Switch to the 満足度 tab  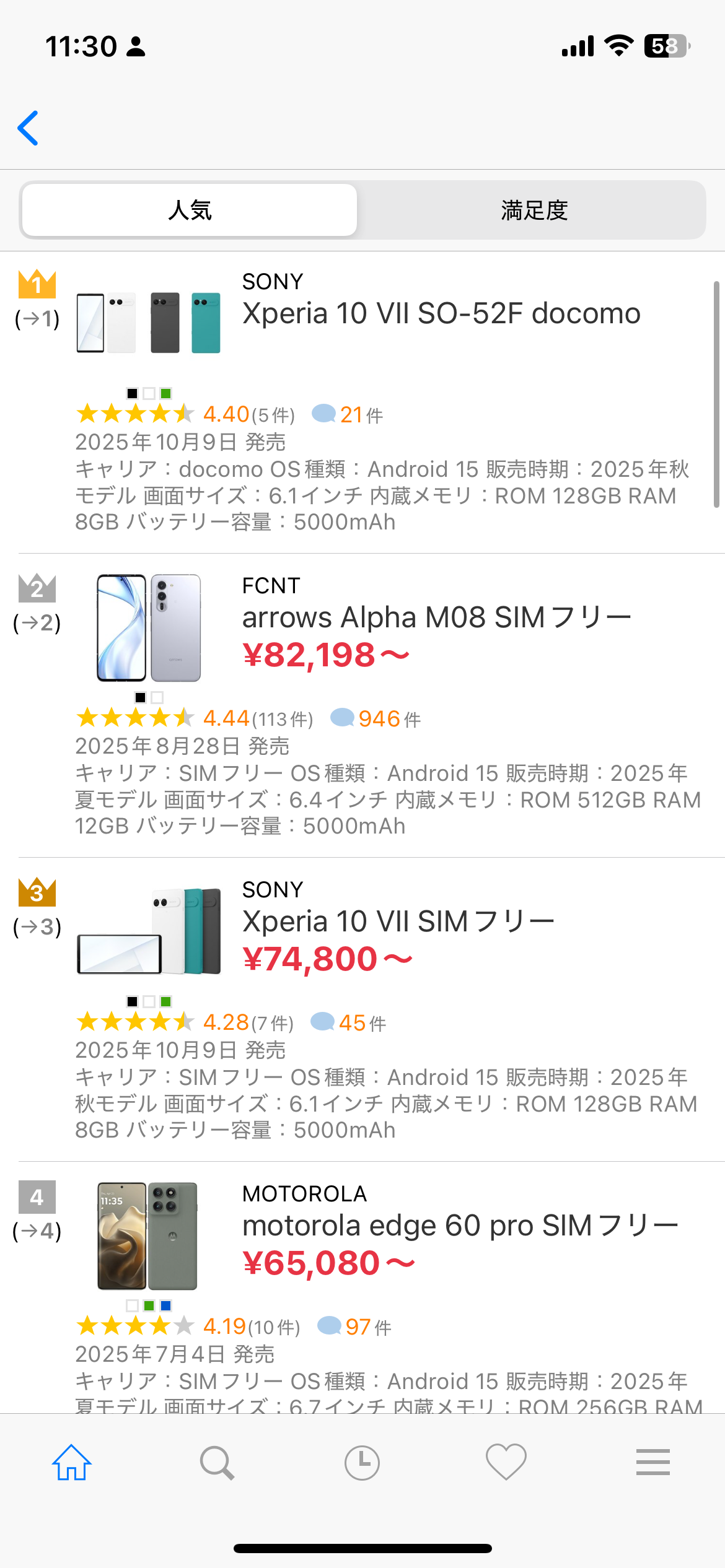534,211
